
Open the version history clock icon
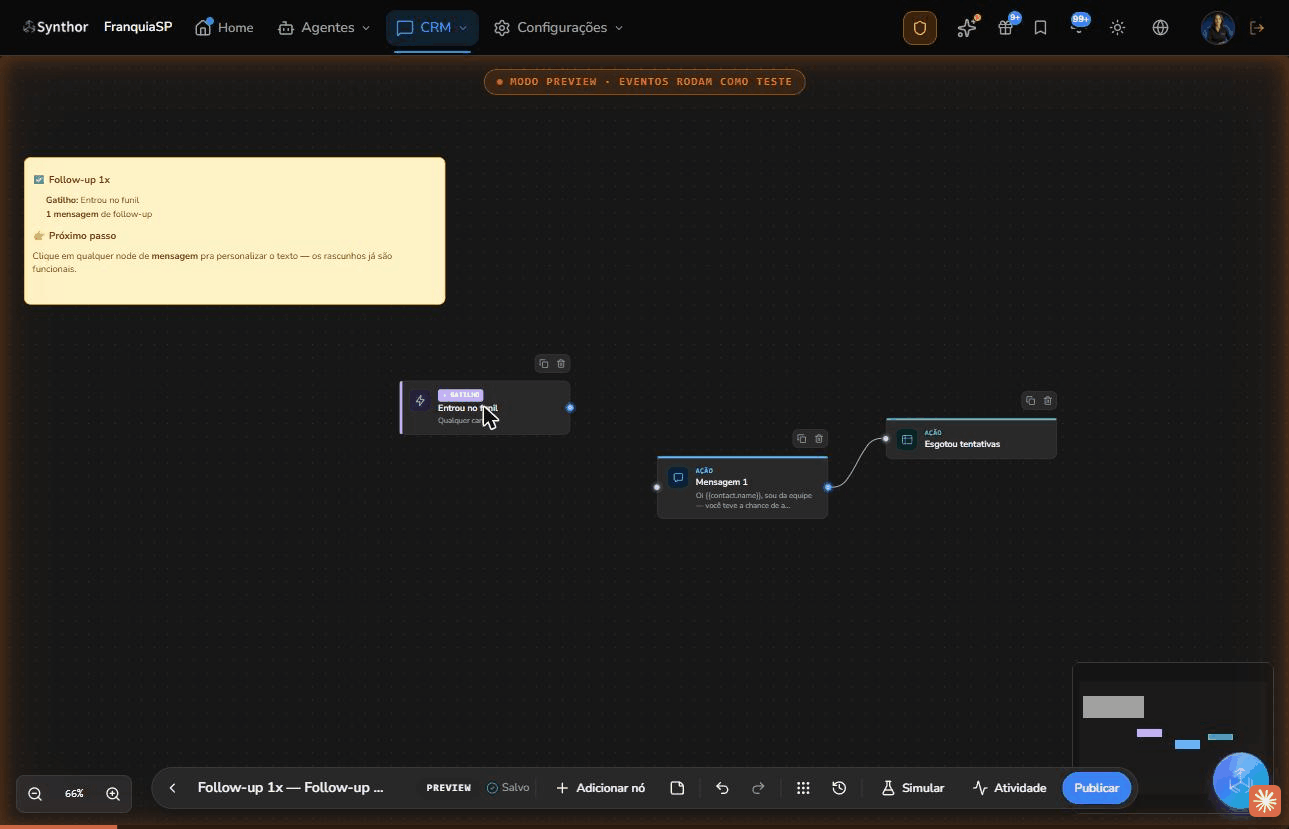pos(839,788)
